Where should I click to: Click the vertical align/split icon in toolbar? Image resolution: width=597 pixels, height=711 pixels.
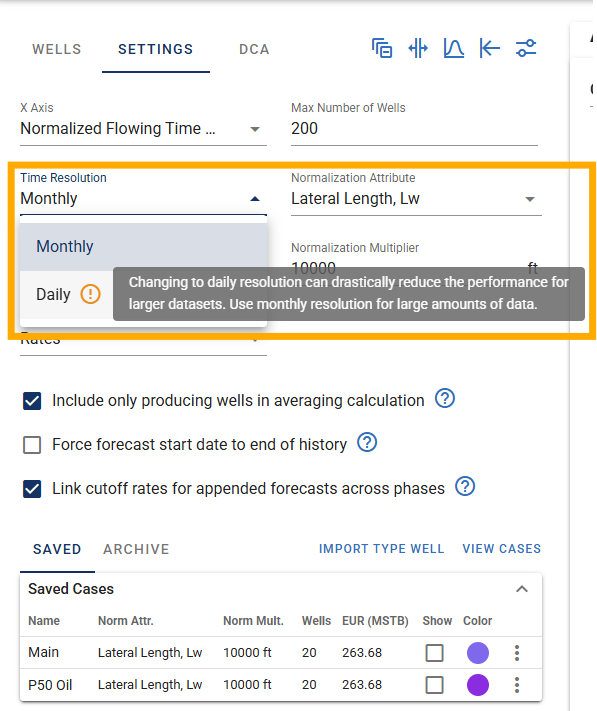coord(417,48)
